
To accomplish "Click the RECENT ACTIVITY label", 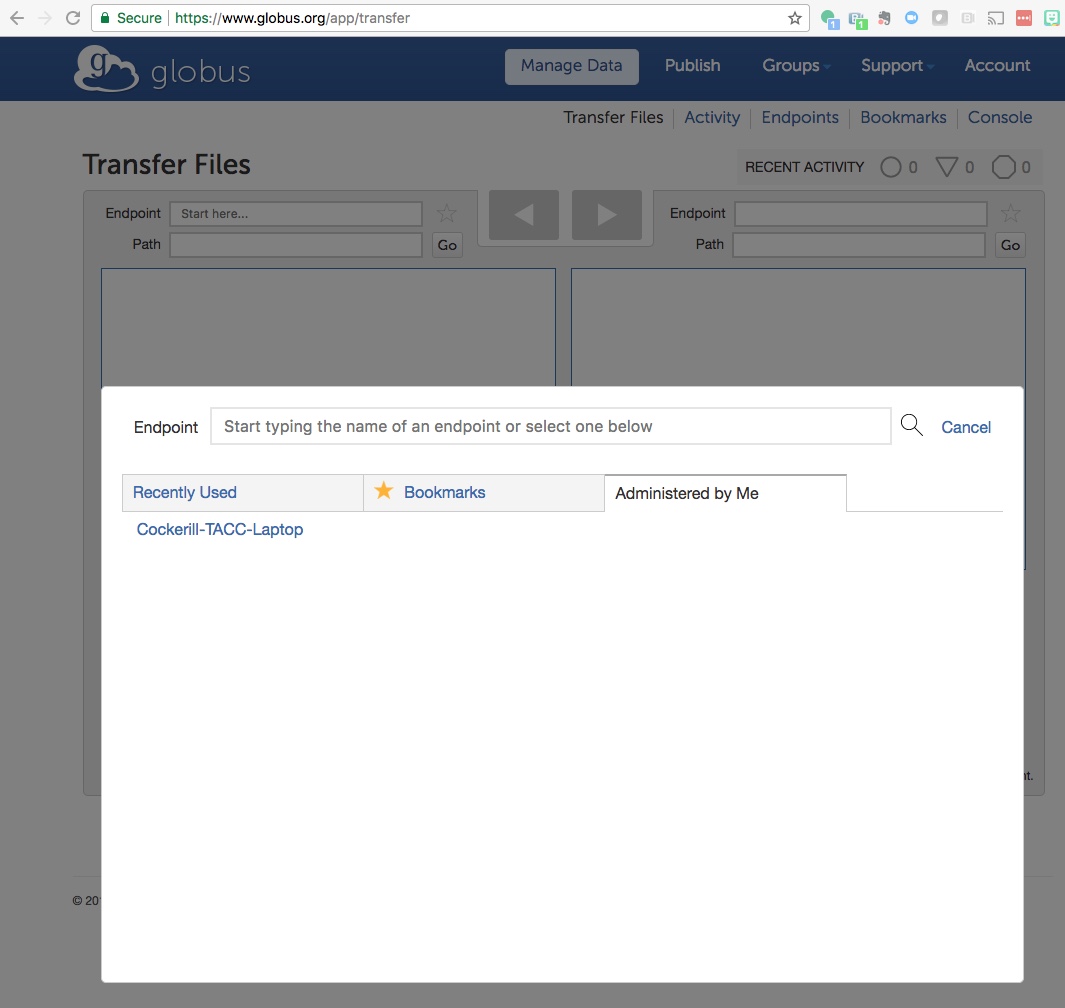I will 804,167.
